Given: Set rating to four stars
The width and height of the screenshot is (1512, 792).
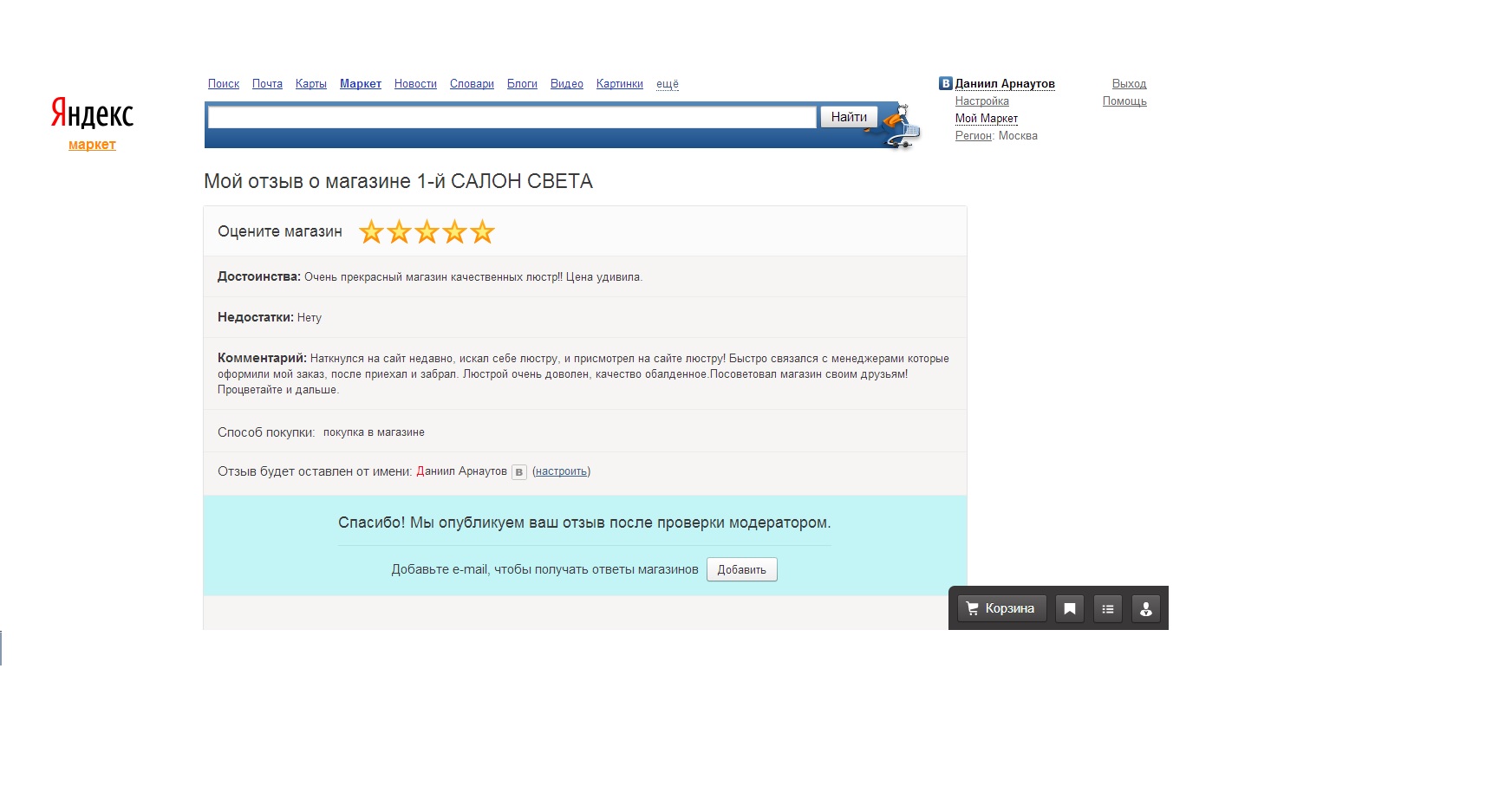Looking at the screenshot, I should (454, 232).
